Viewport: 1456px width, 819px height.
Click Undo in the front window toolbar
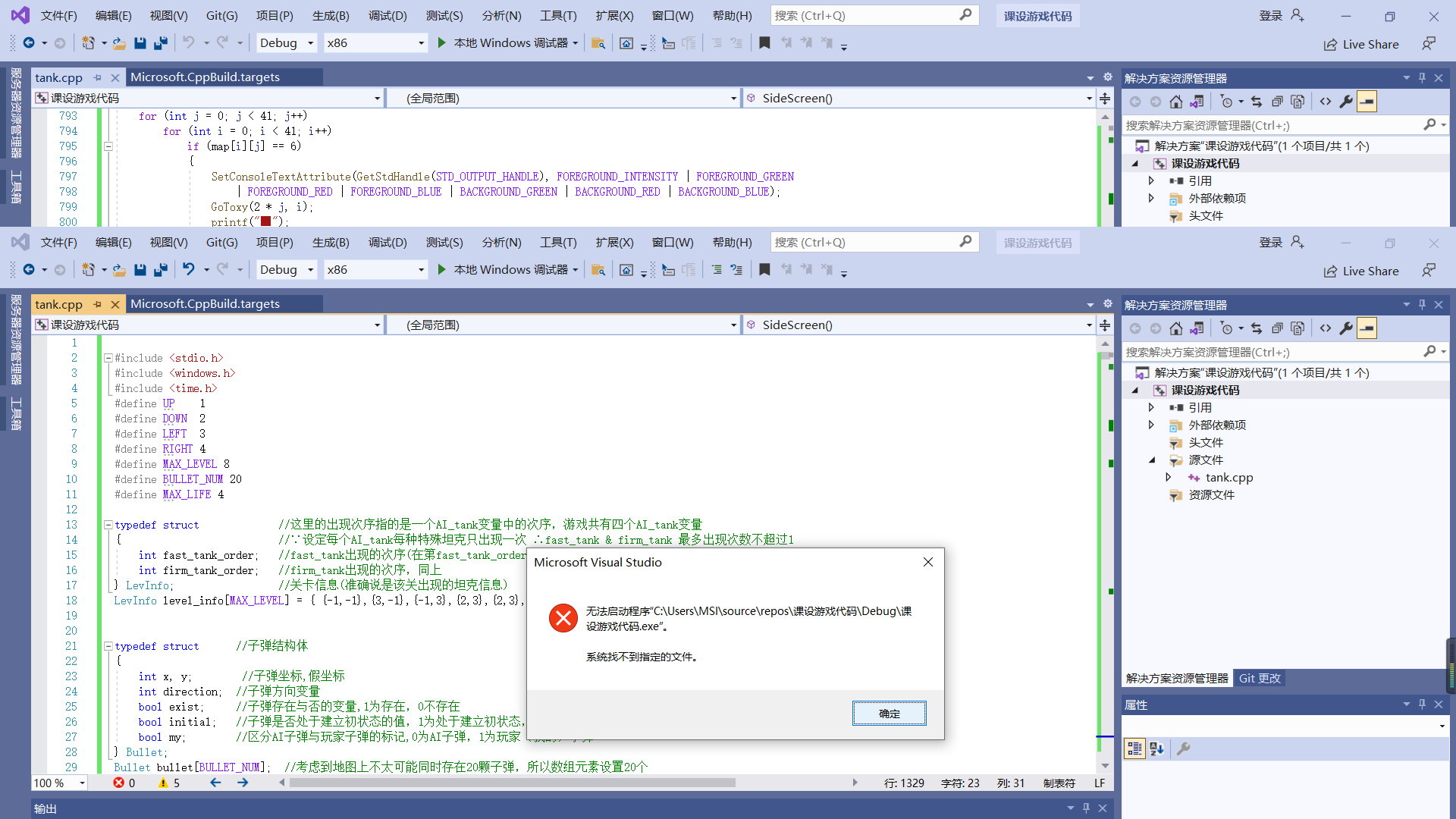pos(189,270)
